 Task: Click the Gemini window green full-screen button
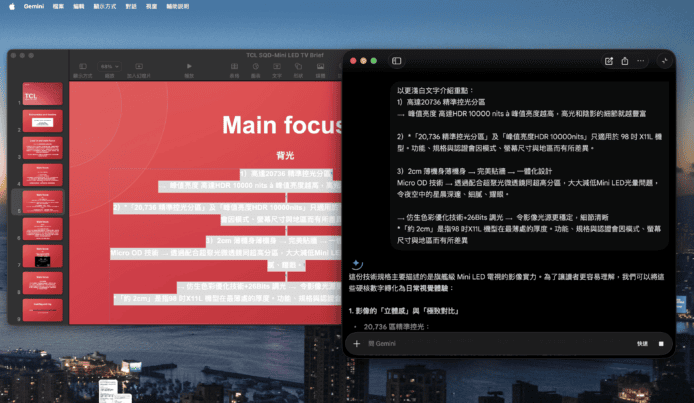tap(374, 61)
